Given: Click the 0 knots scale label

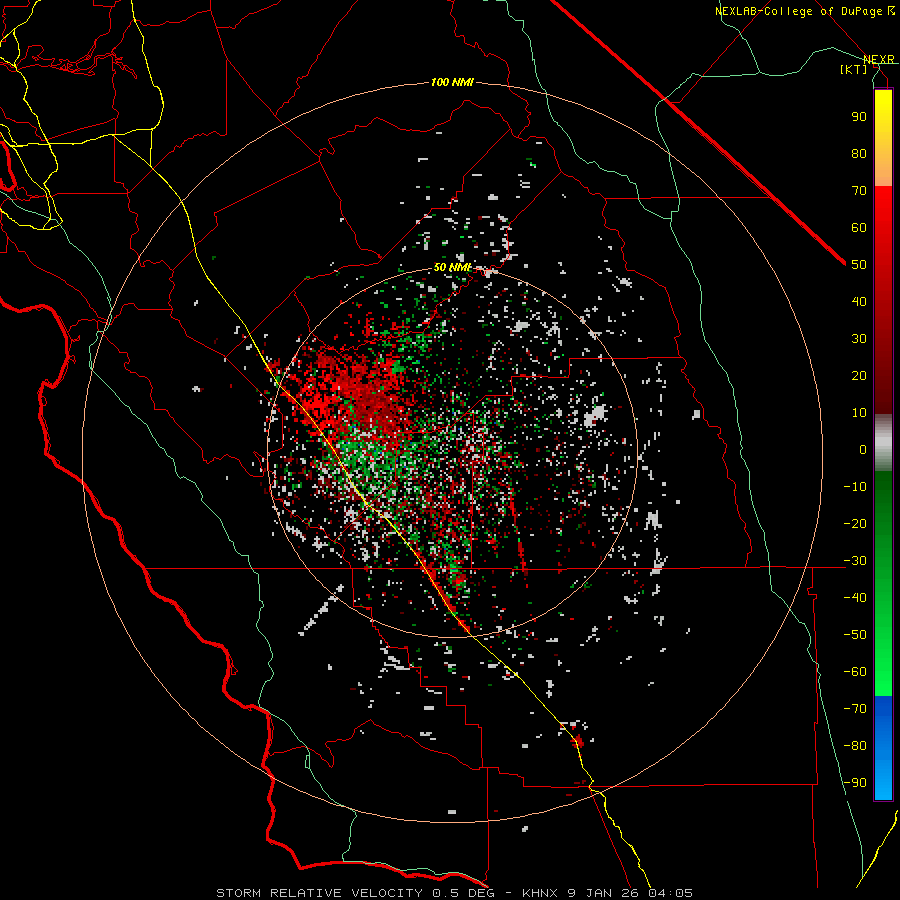Looking at the screenshot, I should (x=863, y=449).
